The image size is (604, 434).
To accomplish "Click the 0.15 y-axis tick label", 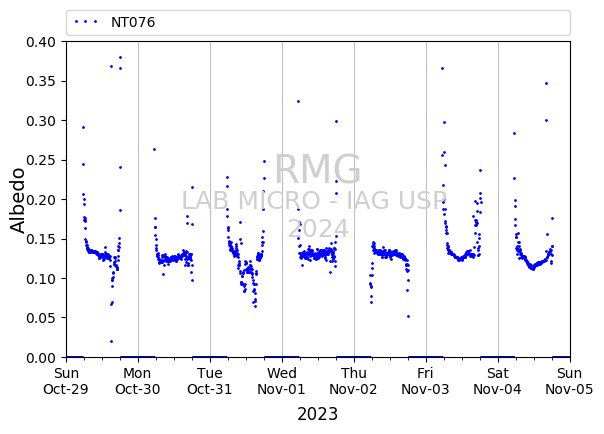I will pyautogui.click(x=41, y=240).
